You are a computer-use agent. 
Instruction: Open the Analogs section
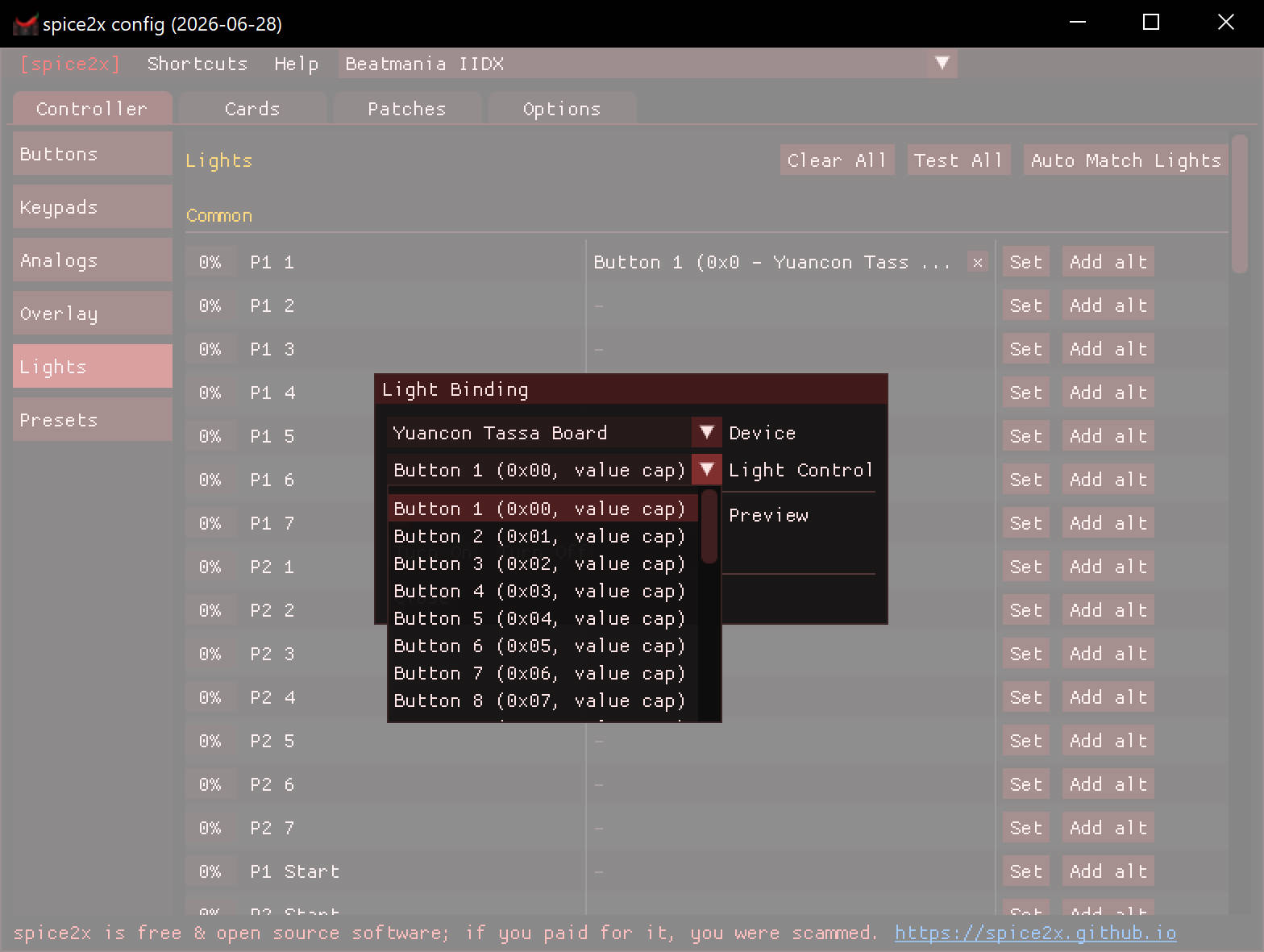pos(93,260)
